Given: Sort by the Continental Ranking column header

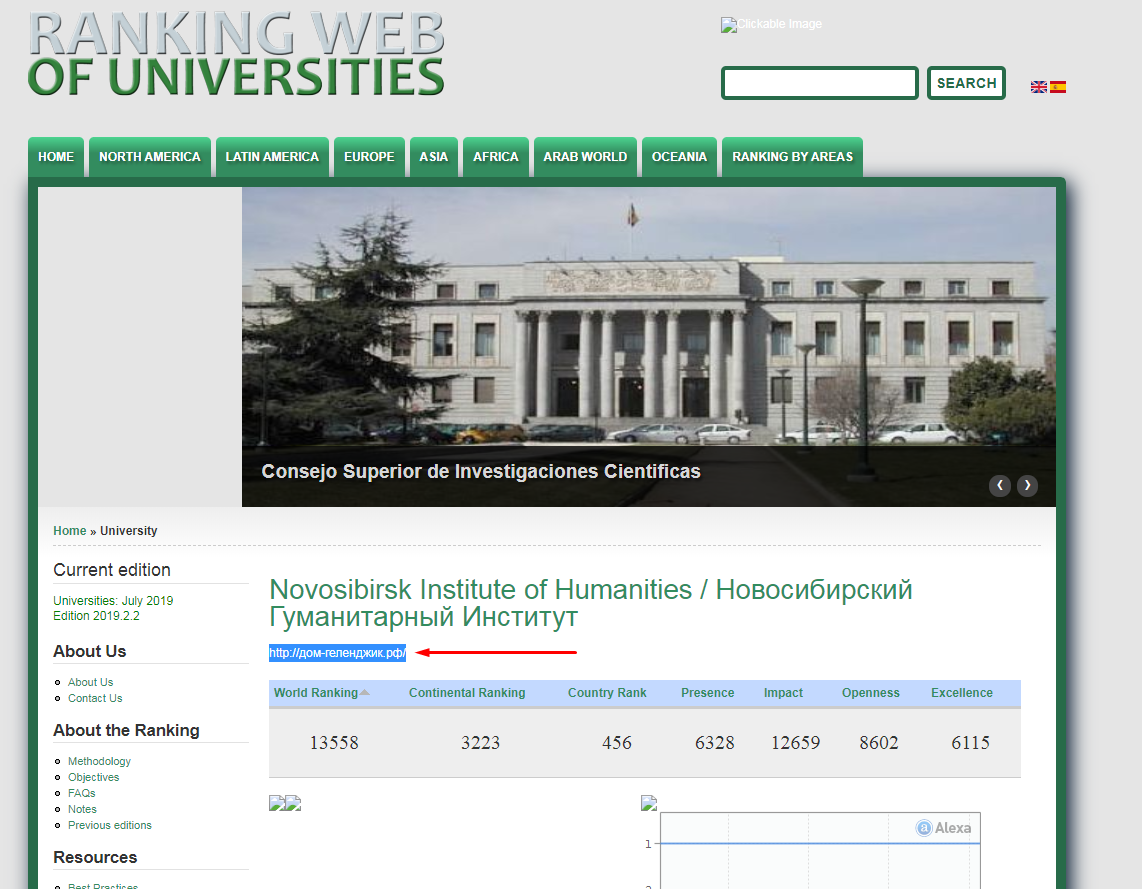Looking at the screenshot, I should point(467,692).
